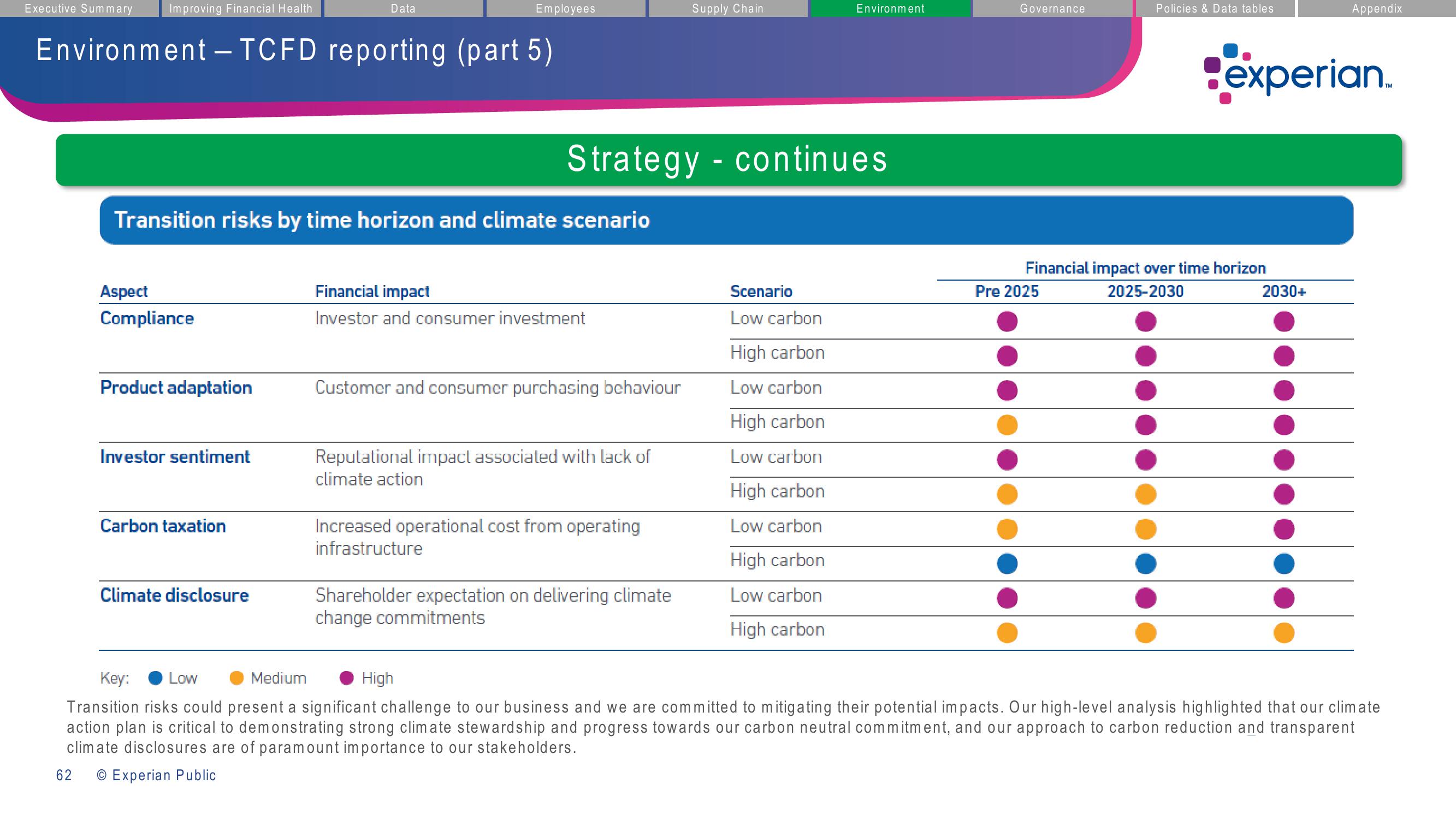Image resolution: width=1456 pixels, height=819 pixels.
Task: Click the Financial impact column header
Action: coord(372,292)
